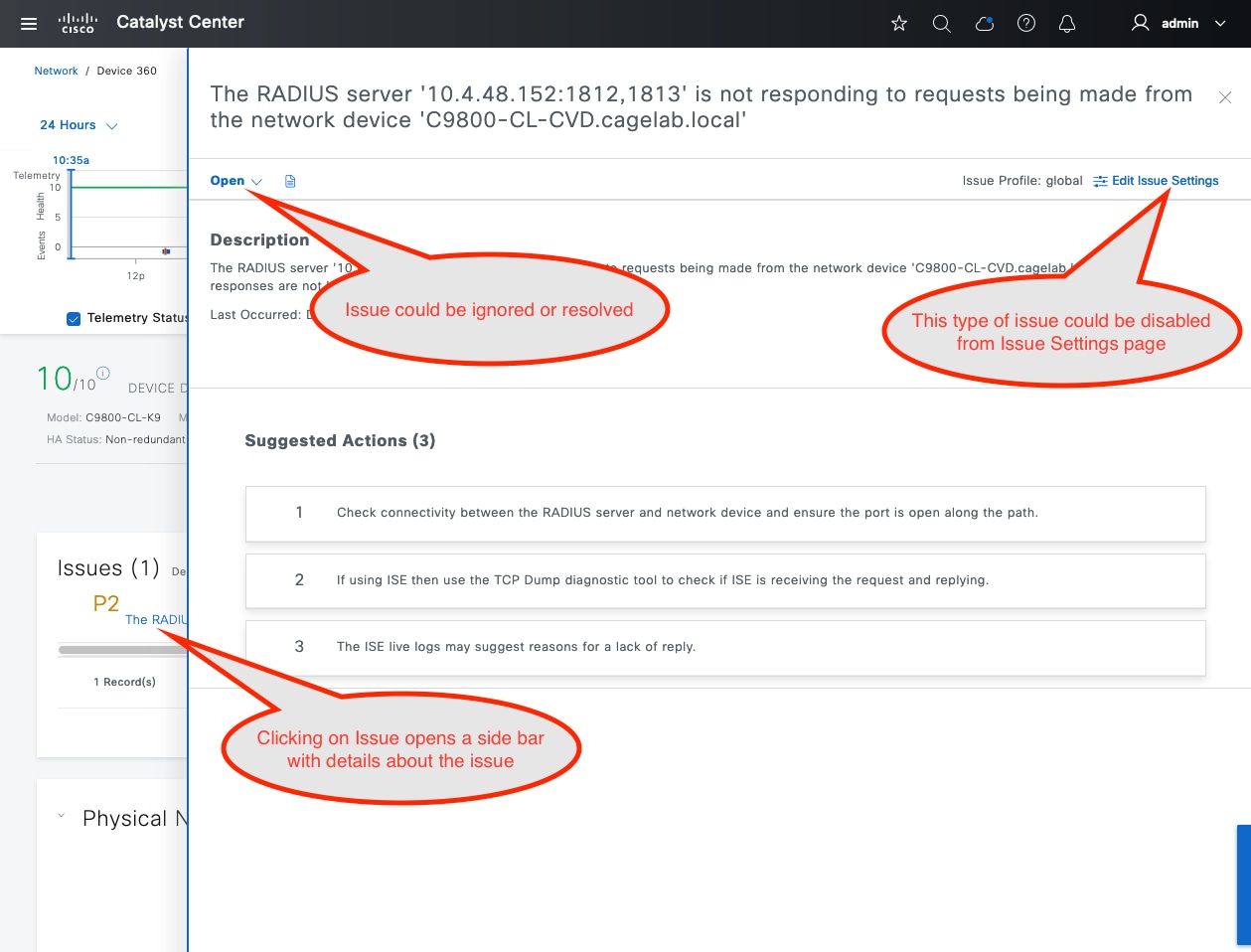Click the Catalyst Center title
Screen dimensions: 1251x952
180,22
